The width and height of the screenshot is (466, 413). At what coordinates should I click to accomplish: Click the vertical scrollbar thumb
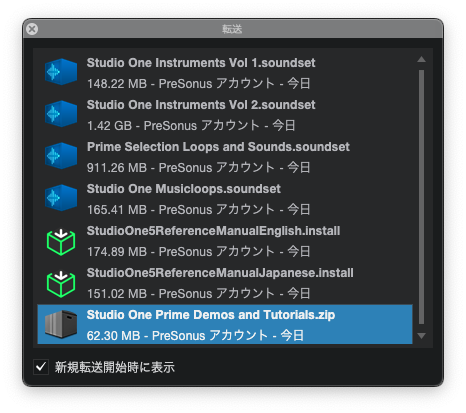421,197
